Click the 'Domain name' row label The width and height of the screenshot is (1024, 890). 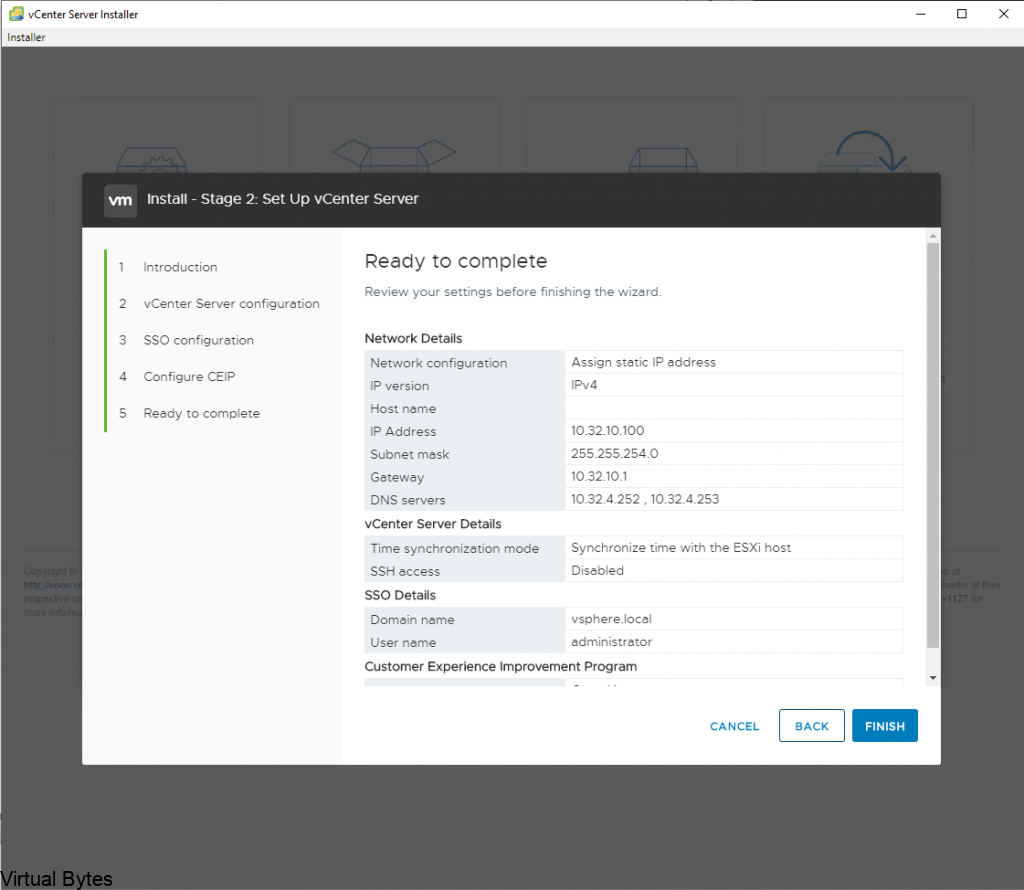coord(412,619)
